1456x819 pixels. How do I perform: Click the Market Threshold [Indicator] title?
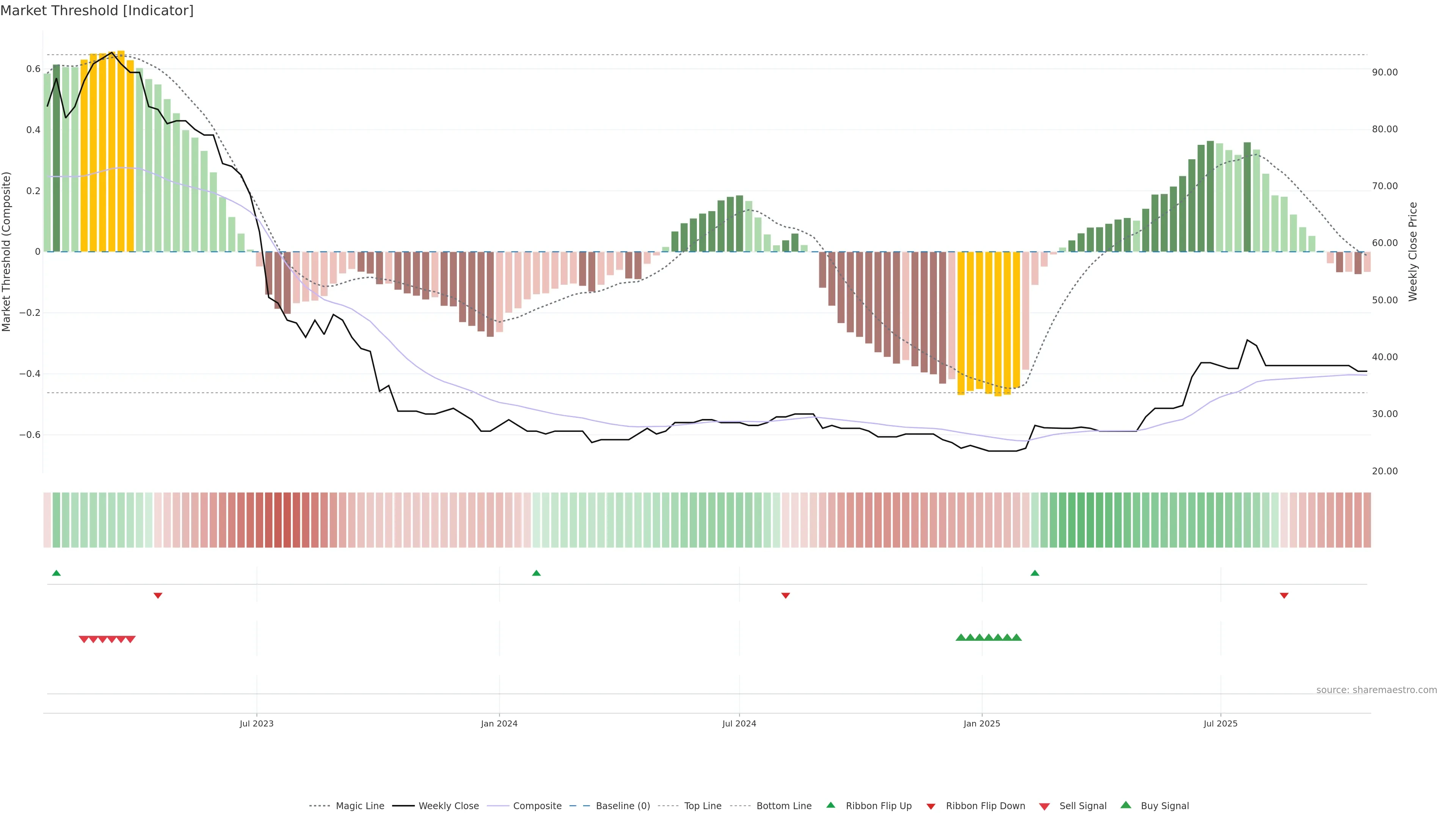click(97, 11)
